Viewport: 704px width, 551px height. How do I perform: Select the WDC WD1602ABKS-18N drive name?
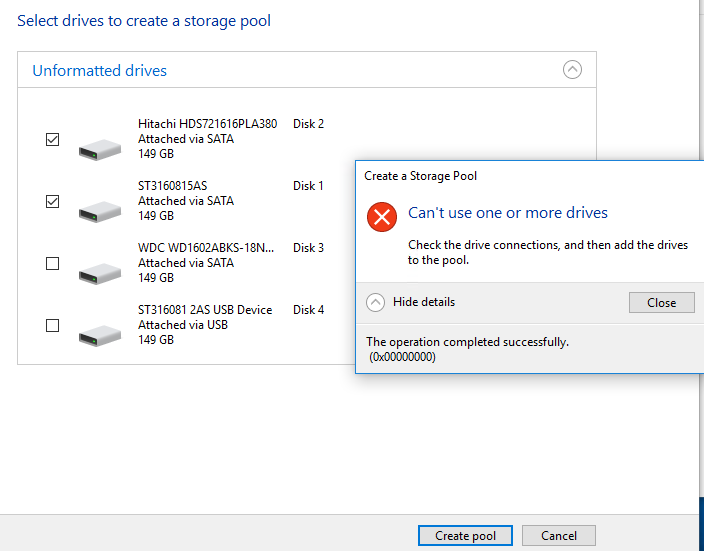206,247
